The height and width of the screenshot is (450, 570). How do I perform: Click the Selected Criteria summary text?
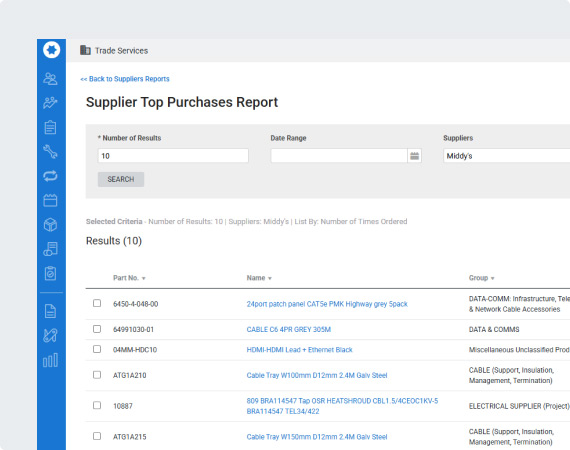coord(246,221)
